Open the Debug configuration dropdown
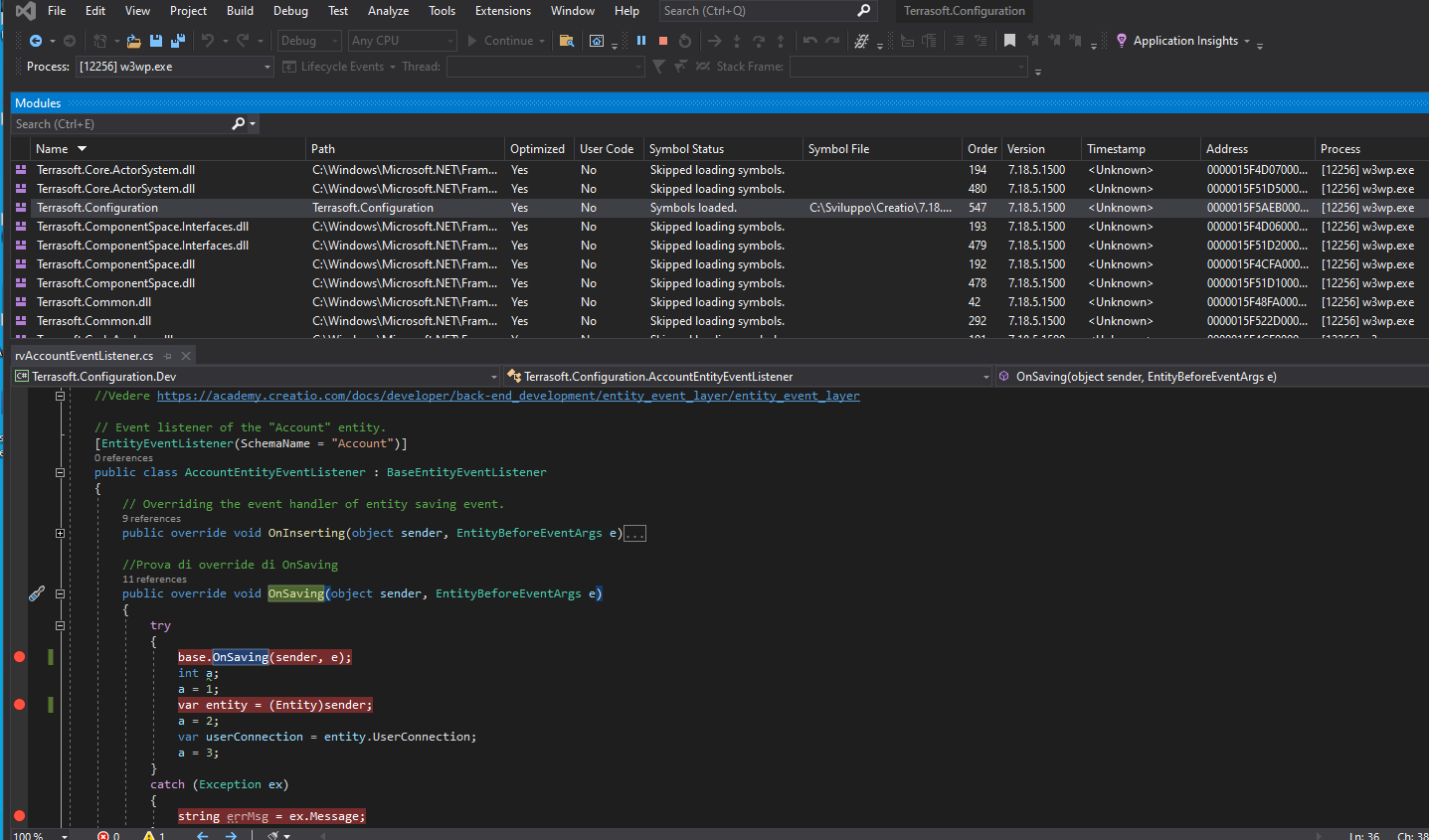 (x=308, y=41)
